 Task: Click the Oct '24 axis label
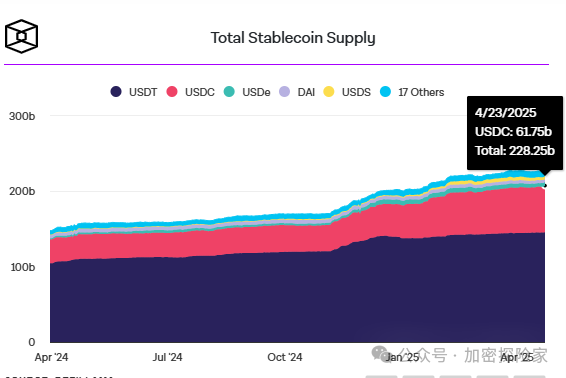point(285,357)
